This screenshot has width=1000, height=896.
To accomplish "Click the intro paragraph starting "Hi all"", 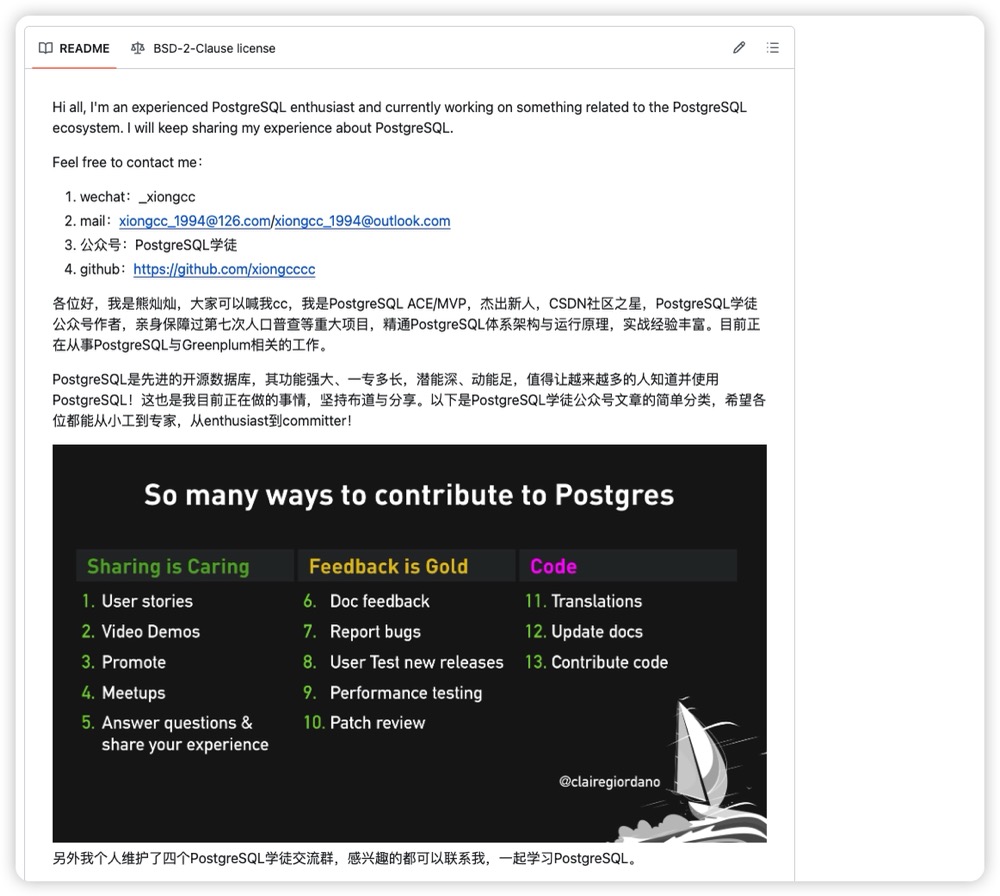I will 399,117.
